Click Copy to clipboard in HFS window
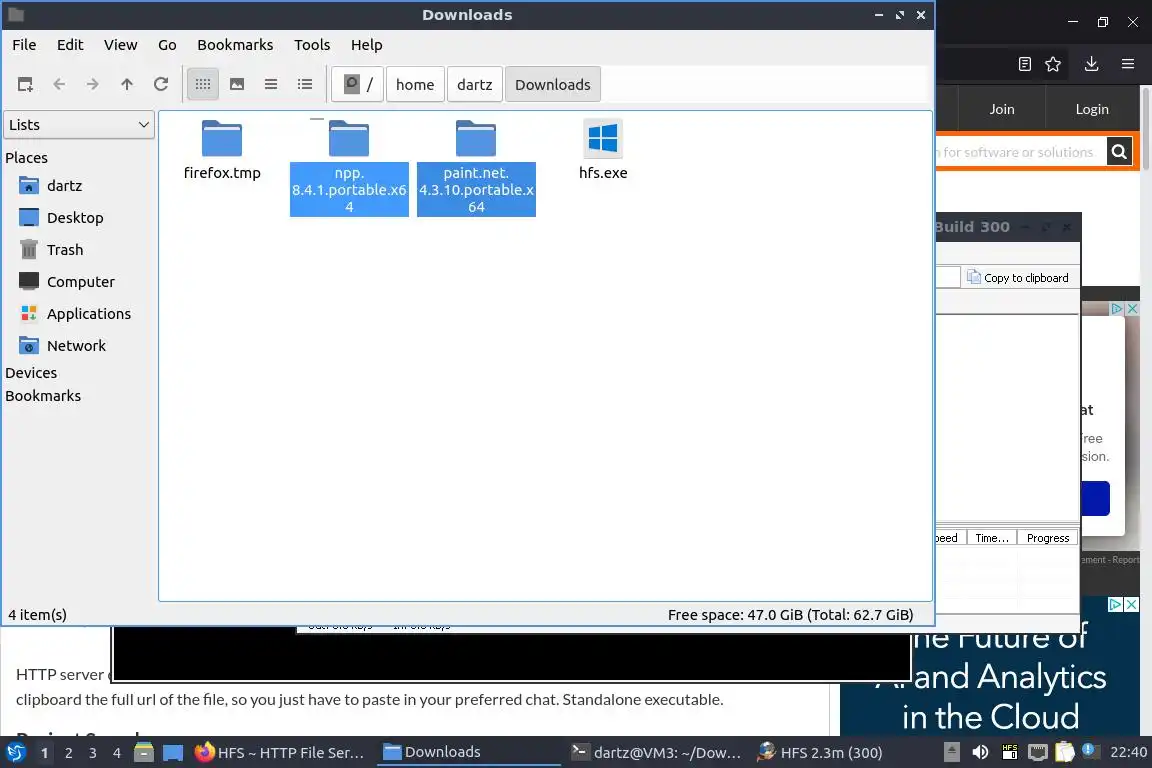This screenshot has height=768, width=1152. point(1018,278)
